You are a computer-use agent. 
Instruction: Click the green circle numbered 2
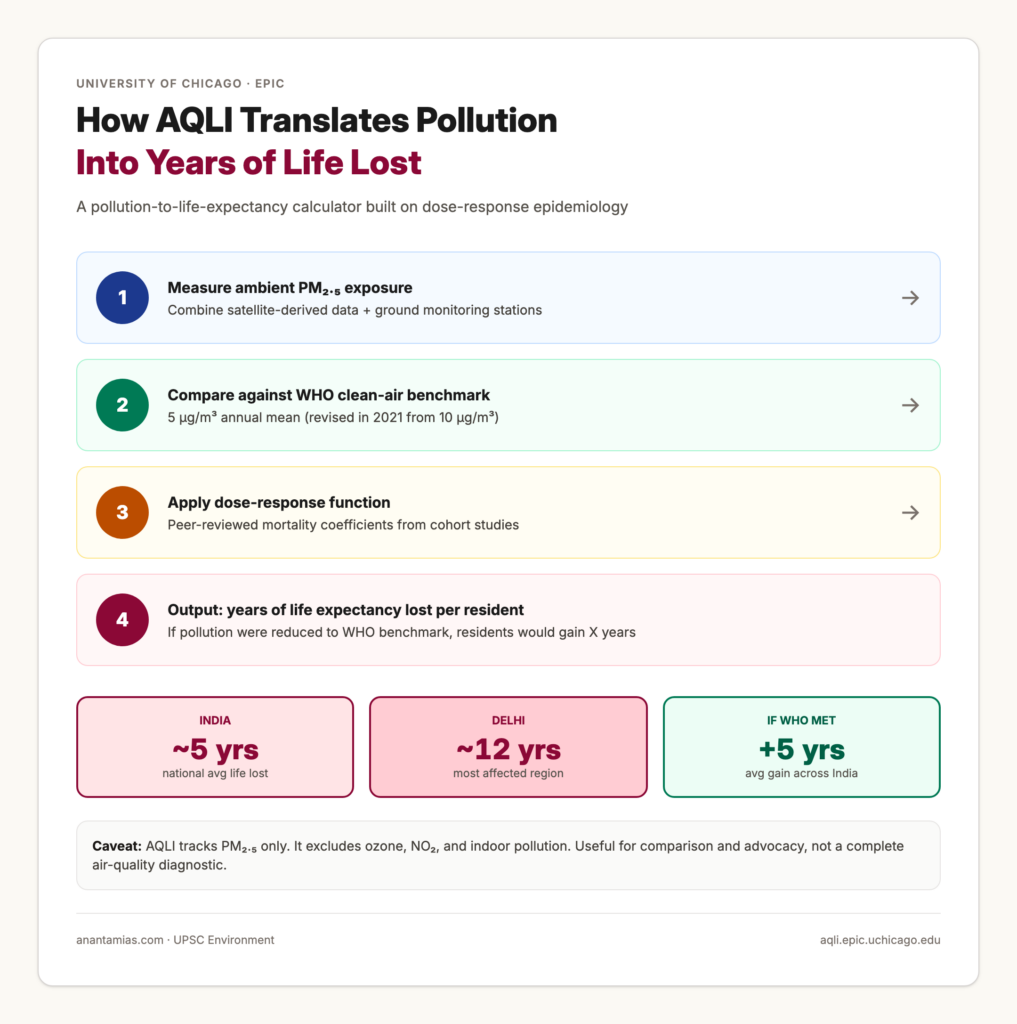tap(122, 405)
